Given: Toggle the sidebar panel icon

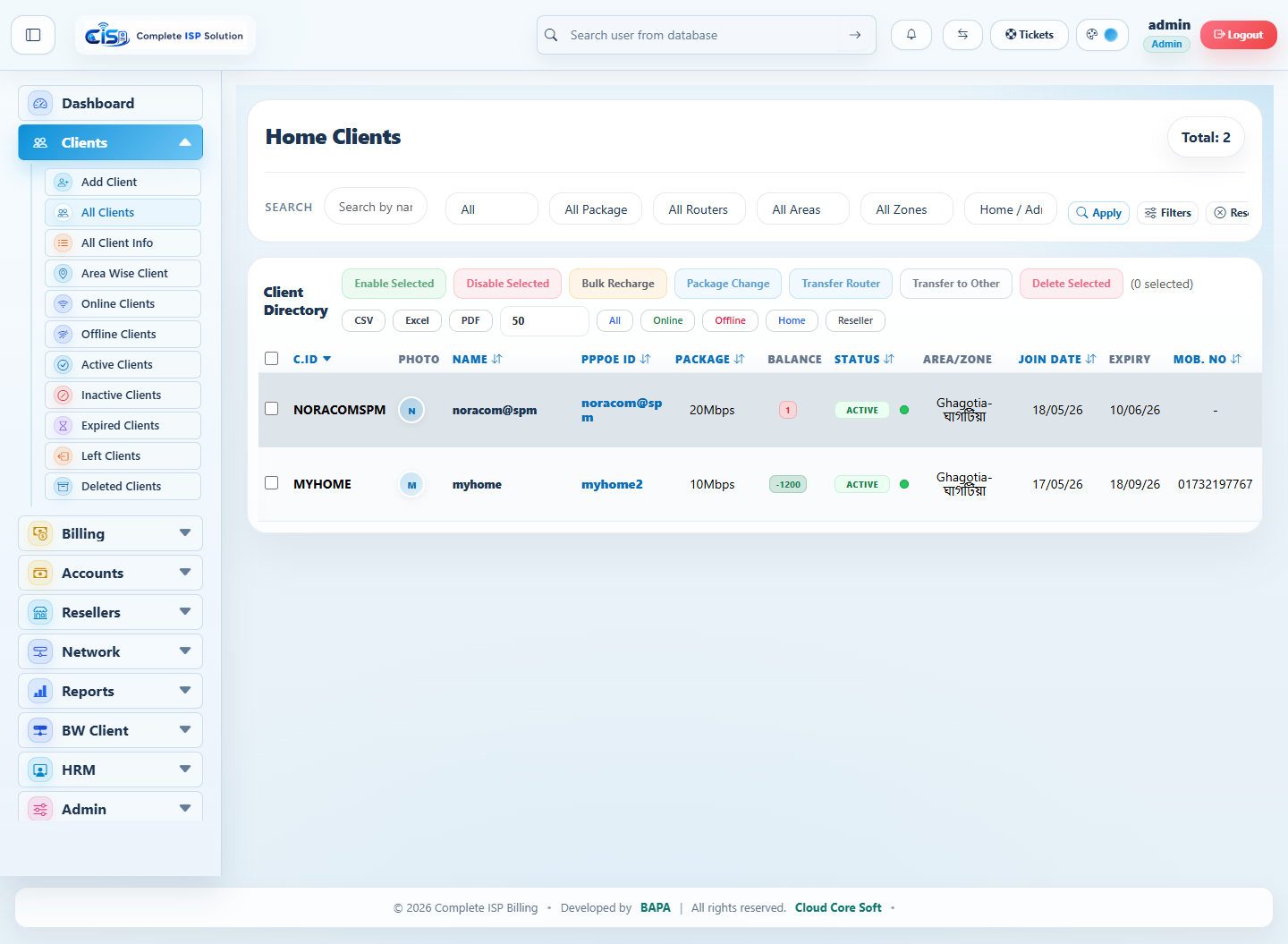Looking at the screenshot, I should tap(33, 35).
